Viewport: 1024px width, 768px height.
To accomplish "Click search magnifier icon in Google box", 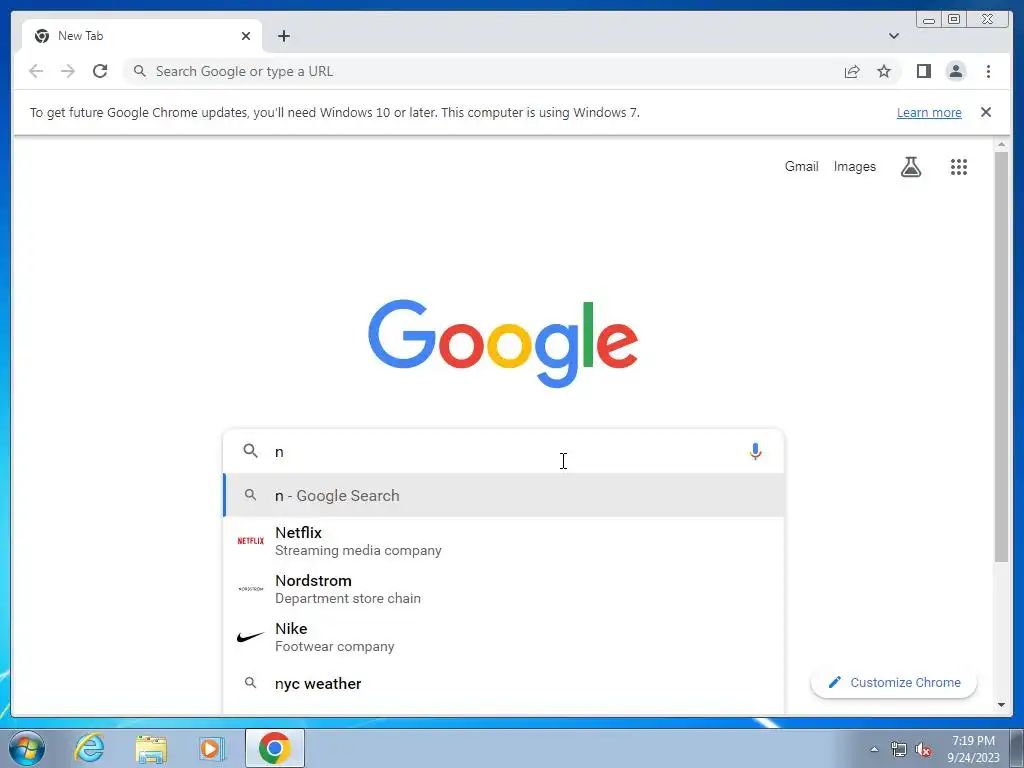I will pos(250,451).
